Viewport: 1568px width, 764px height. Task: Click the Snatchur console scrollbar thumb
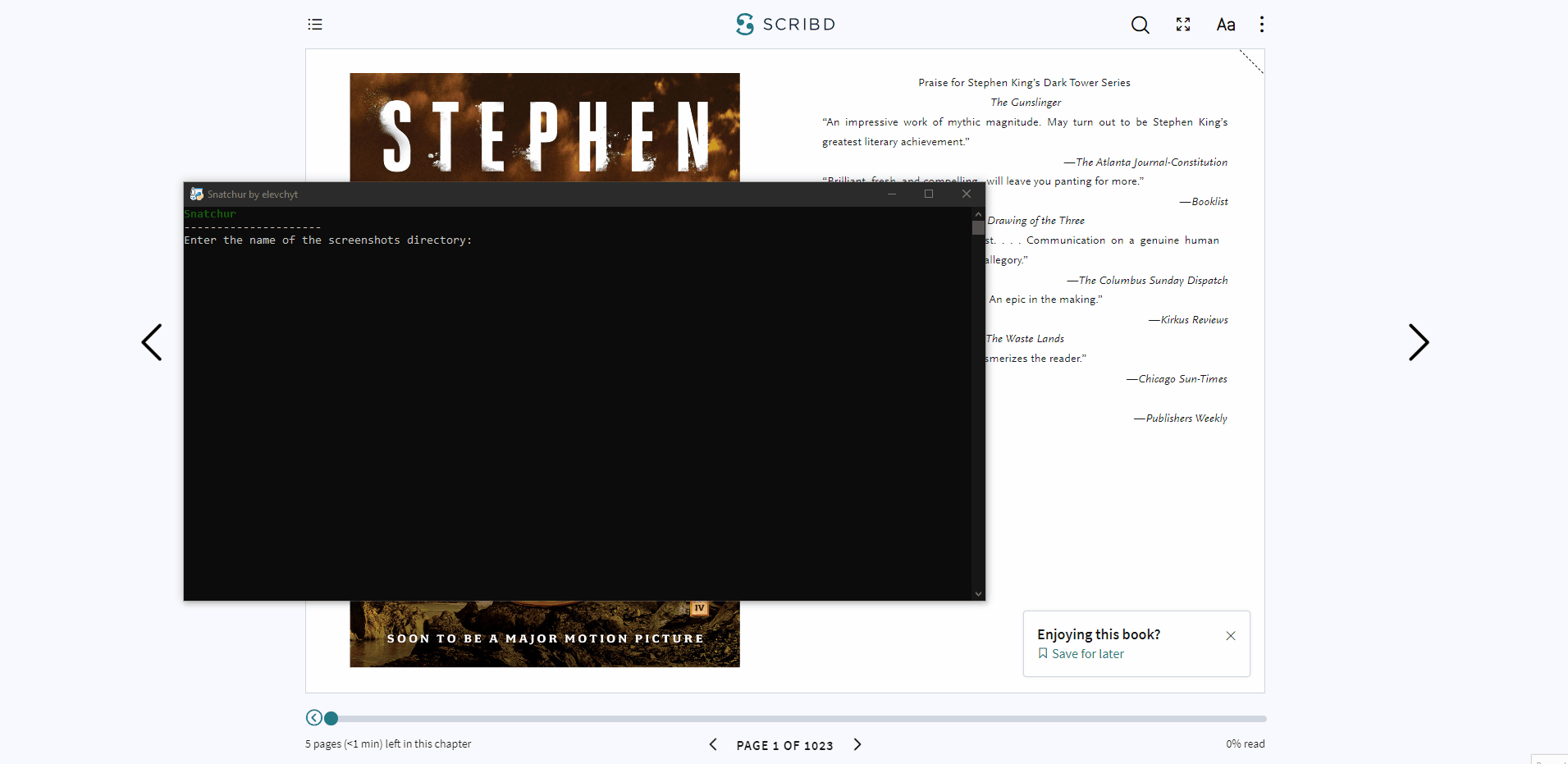click(978, 228)
